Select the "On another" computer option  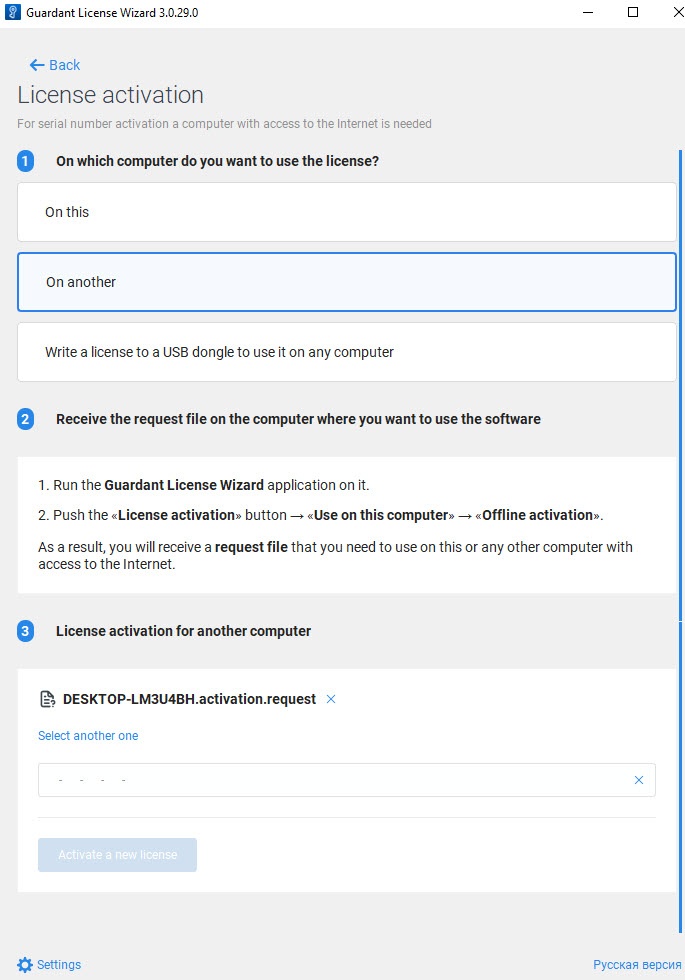point(346,282)
